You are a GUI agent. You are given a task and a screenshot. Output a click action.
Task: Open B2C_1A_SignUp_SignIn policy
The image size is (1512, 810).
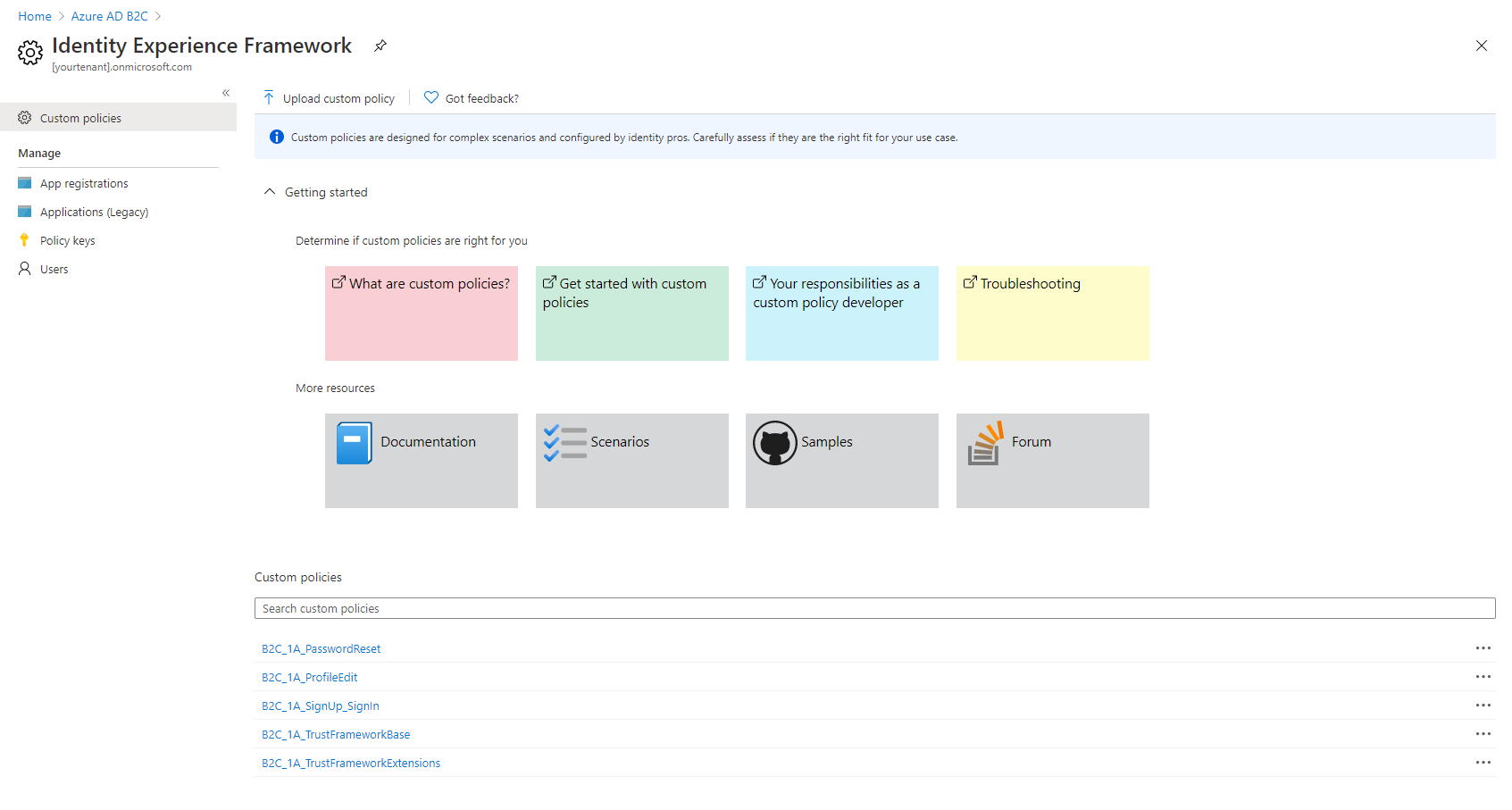(x=320, y=706)
